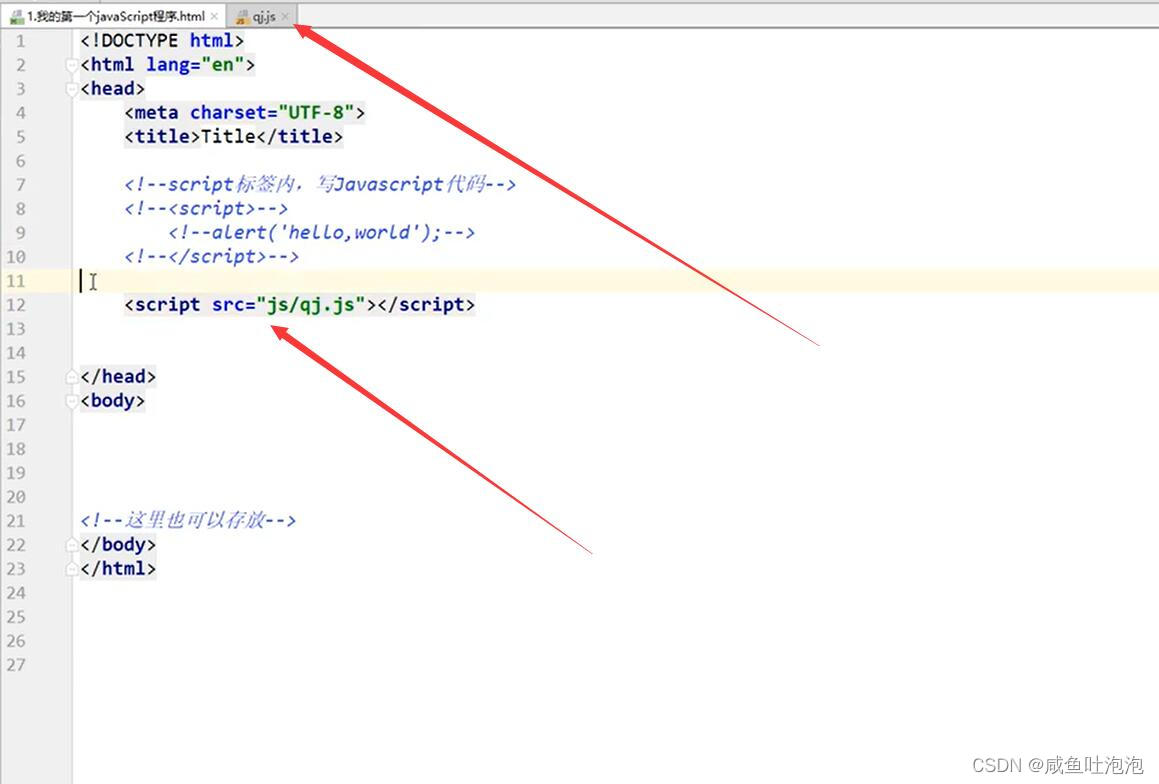Image resolution: width=1159 pixels, height=784 pixels.
Task: Collapse the <html lang="en"> fold marker
Action: [72, 65]
